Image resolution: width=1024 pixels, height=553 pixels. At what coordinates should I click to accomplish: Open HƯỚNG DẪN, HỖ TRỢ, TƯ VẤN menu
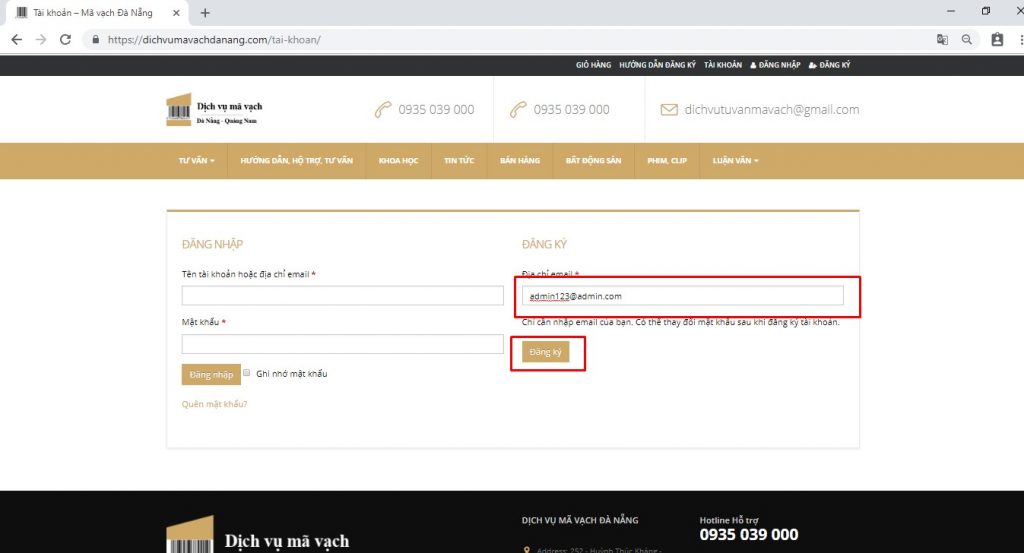(296, 161)
